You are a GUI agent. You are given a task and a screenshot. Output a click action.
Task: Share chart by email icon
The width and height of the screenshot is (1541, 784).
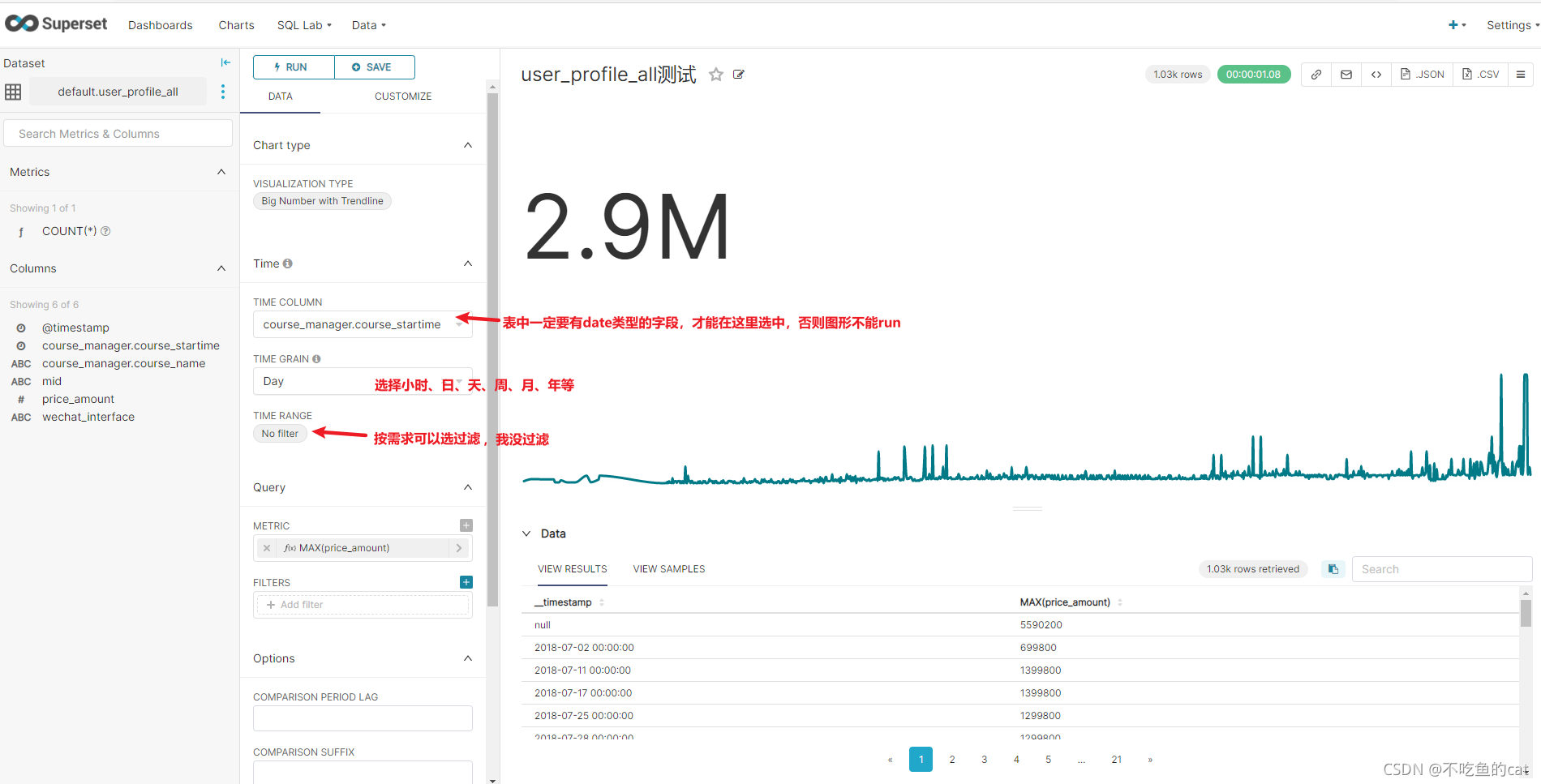[x=1346, y=75]
